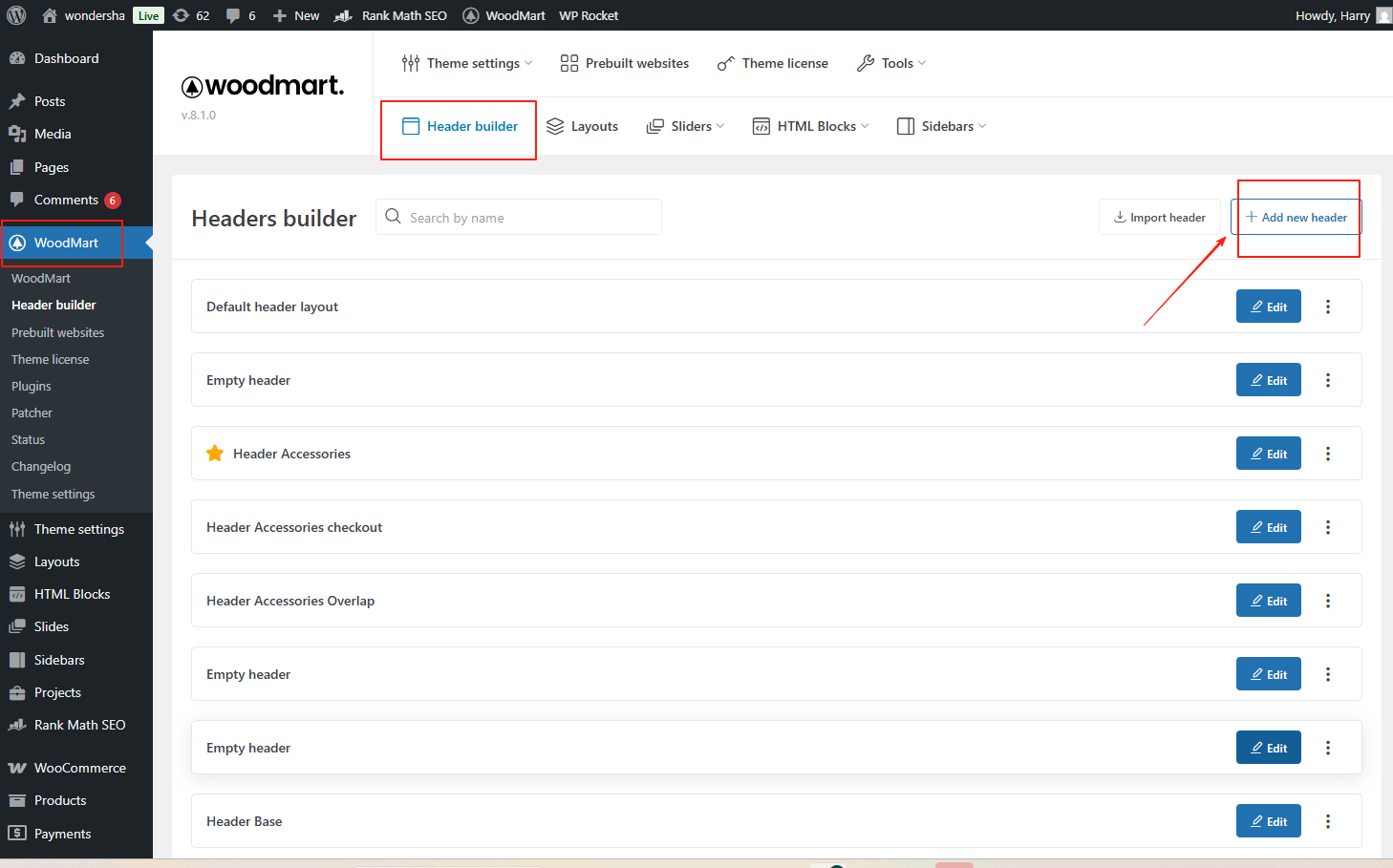Edit the Header Accessories Overlap header
The width and height of the screenshot is (1393, 868).
pos(1268,601)
